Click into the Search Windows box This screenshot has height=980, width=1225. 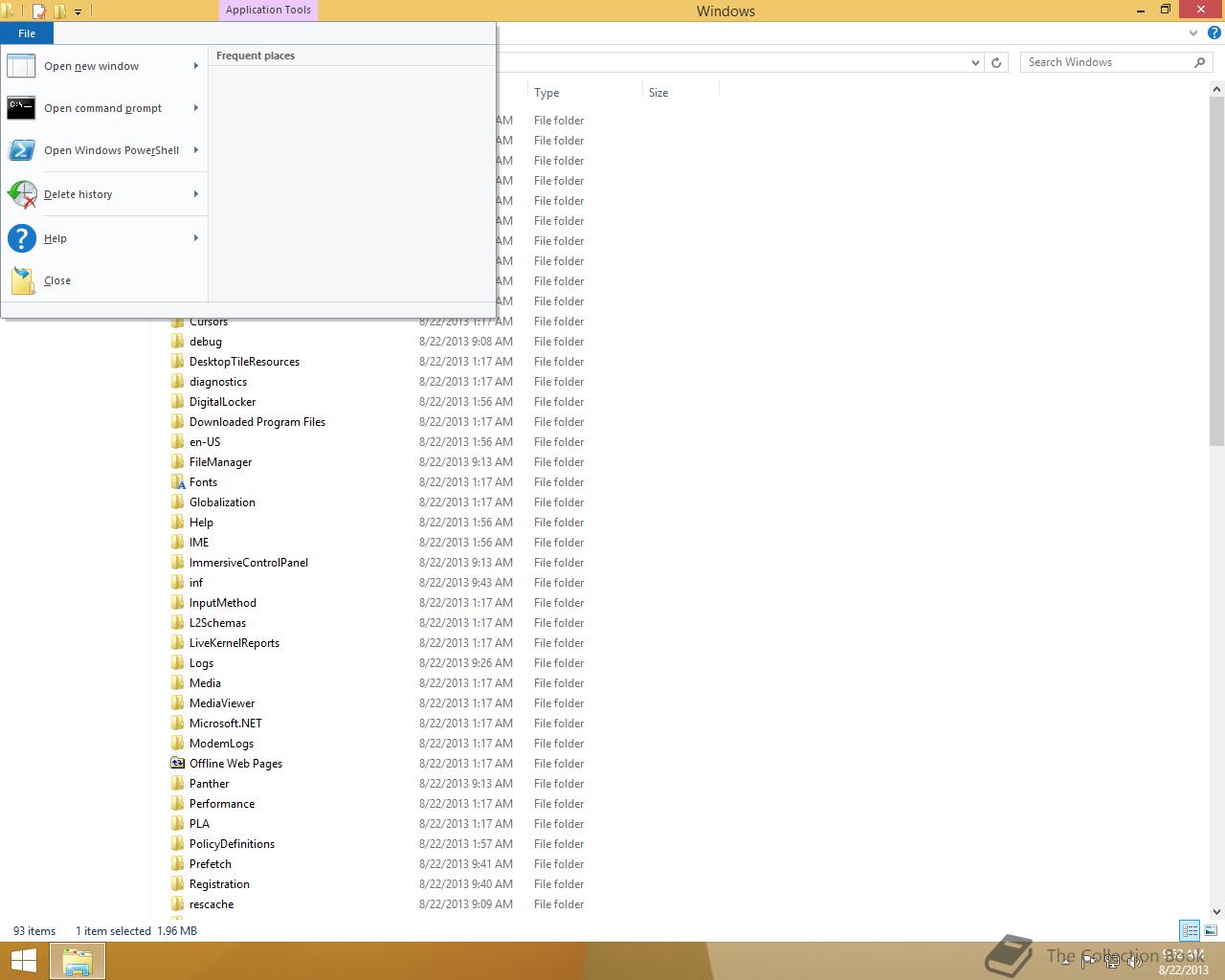tap(1105, 62)
